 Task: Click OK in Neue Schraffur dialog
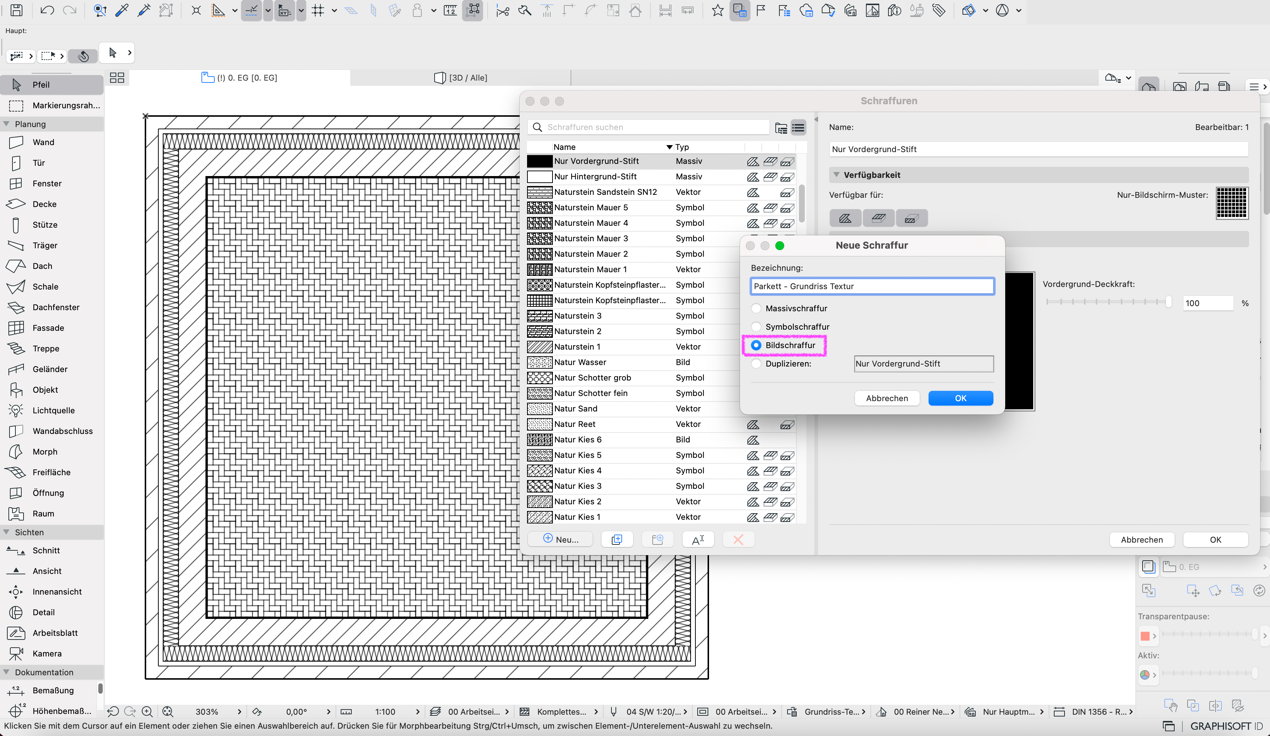(960, 398)
